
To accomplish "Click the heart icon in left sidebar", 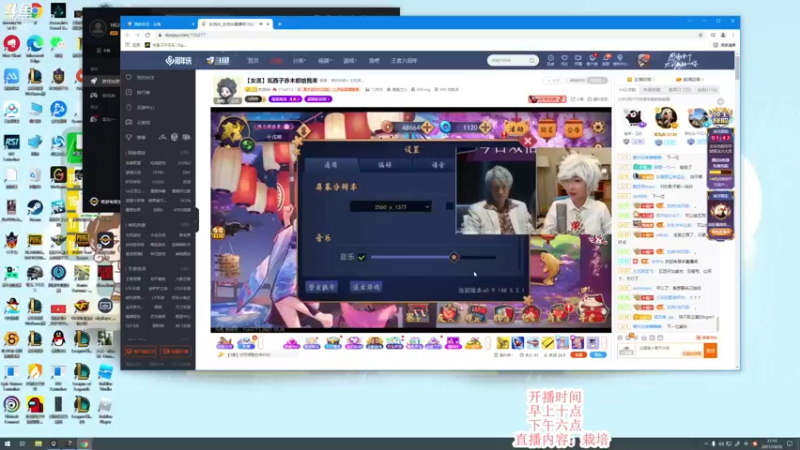I will [129, 77].
